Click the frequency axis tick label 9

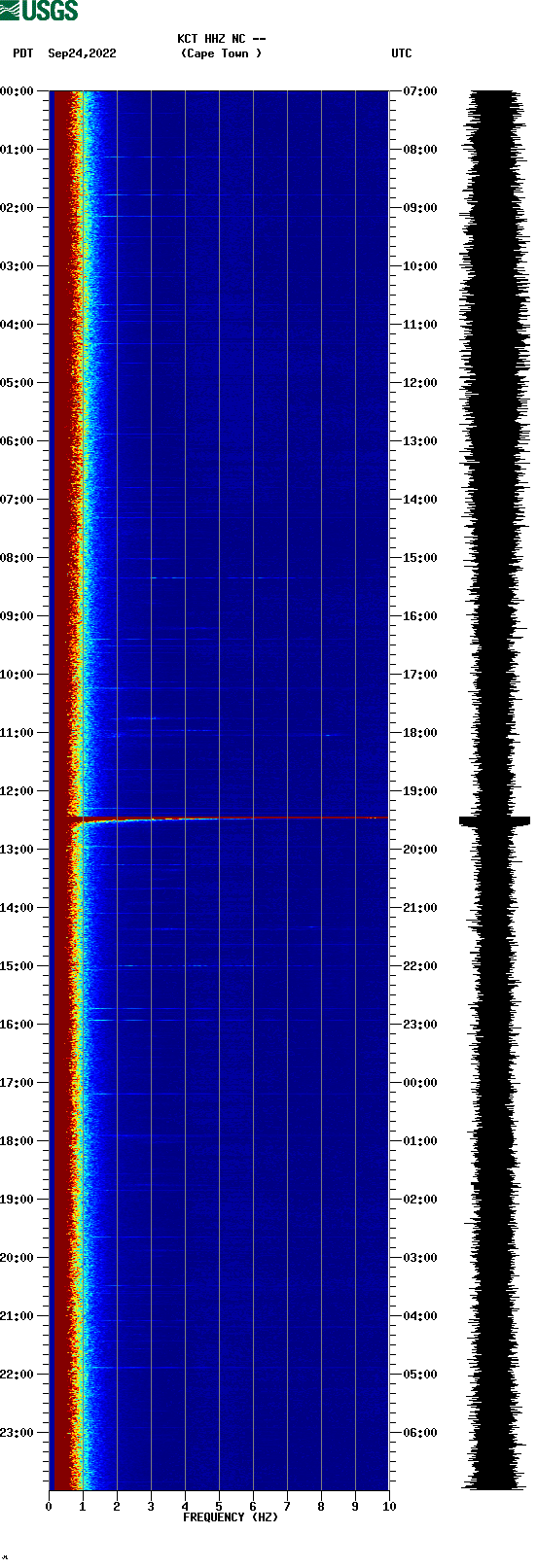(355, 1507)
